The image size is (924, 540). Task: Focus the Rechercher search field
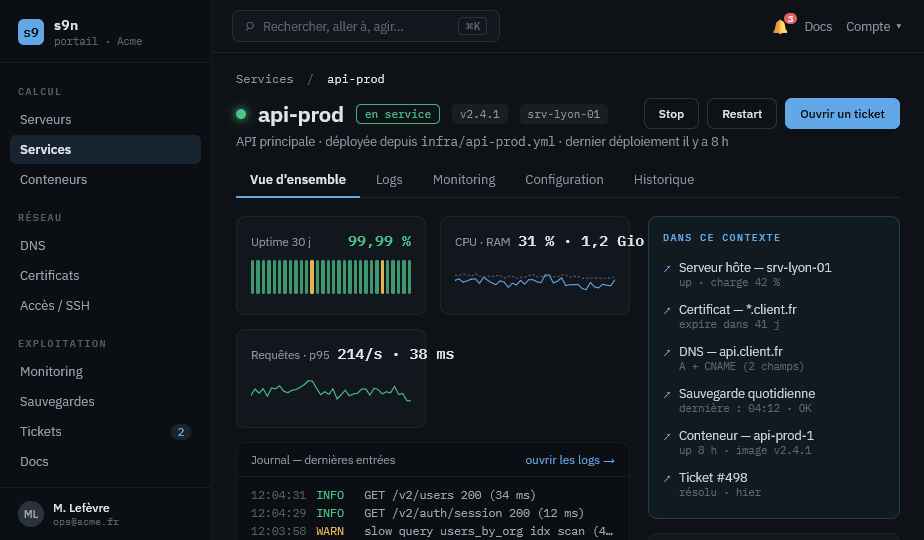[x=366, y=27]
